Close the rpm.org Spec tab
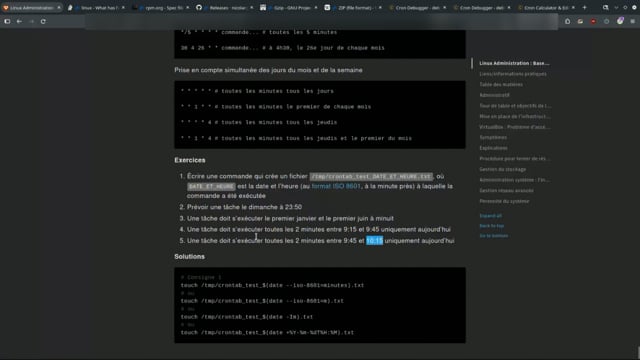 187,7
